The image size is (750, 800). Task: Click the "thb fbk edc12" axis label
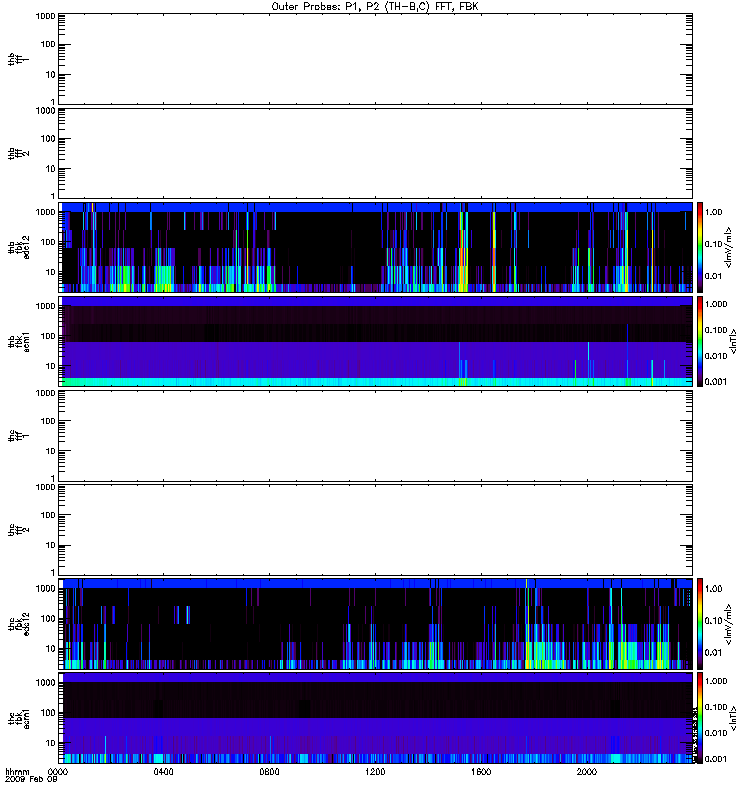coord(18,247)
